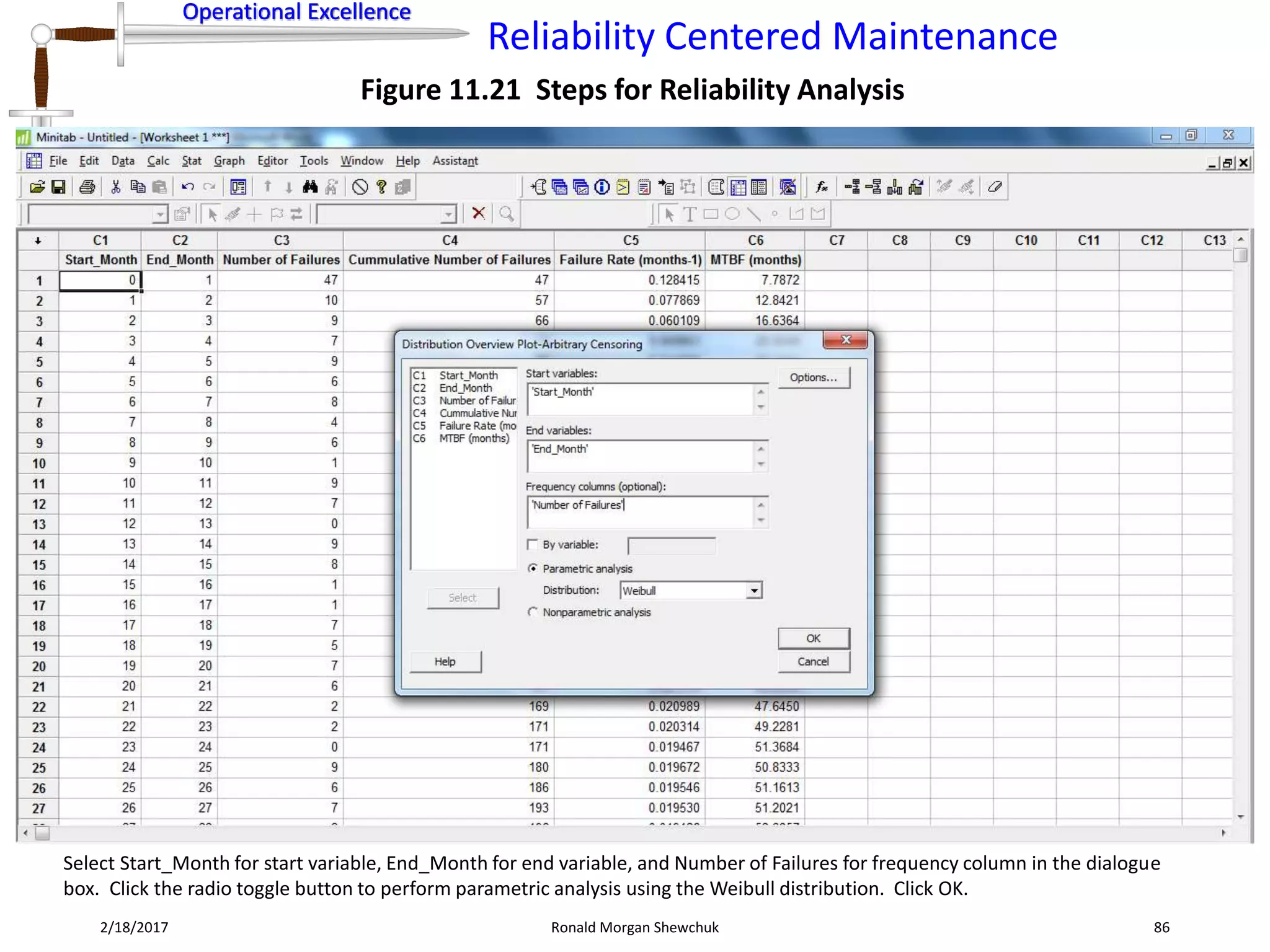Click the Open Project folder icon
The image size is (1270, 952).
[x=37, y=187]
